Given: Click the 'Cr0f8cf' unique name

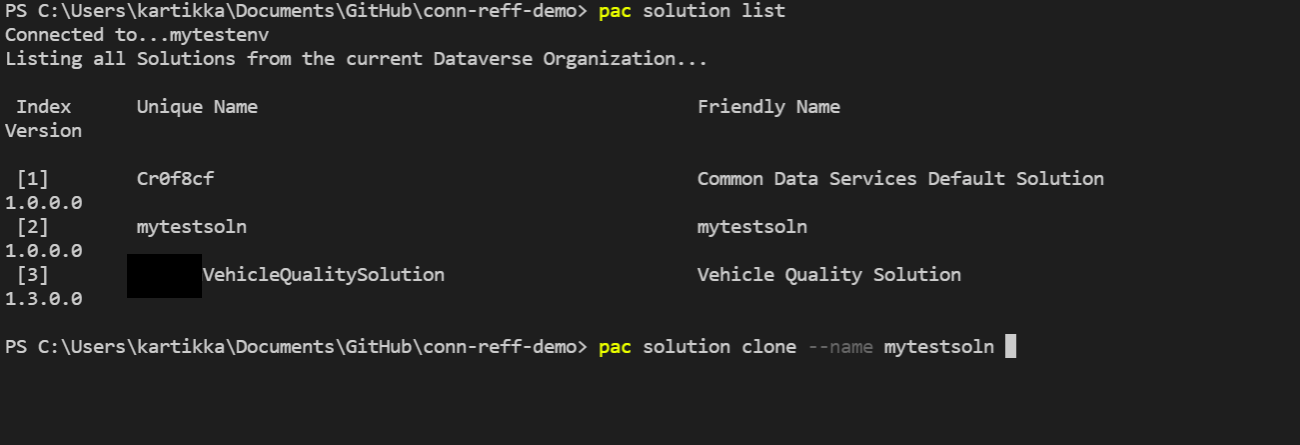Looking at the screenshot, I should pos(175,179).
